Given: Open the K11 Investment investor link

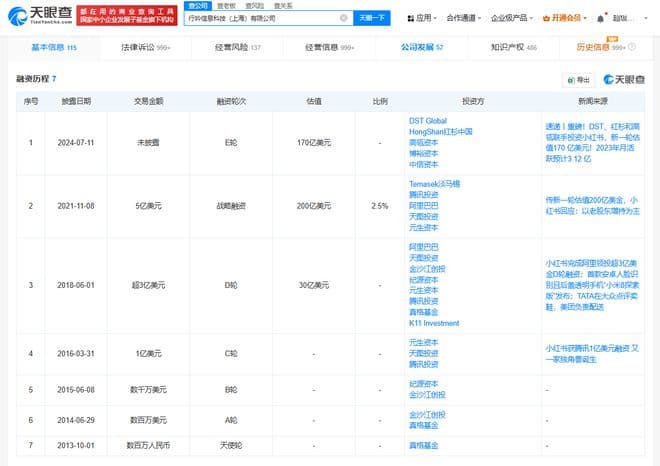Looking at the screenshot, I should click(x=435, y=323).
